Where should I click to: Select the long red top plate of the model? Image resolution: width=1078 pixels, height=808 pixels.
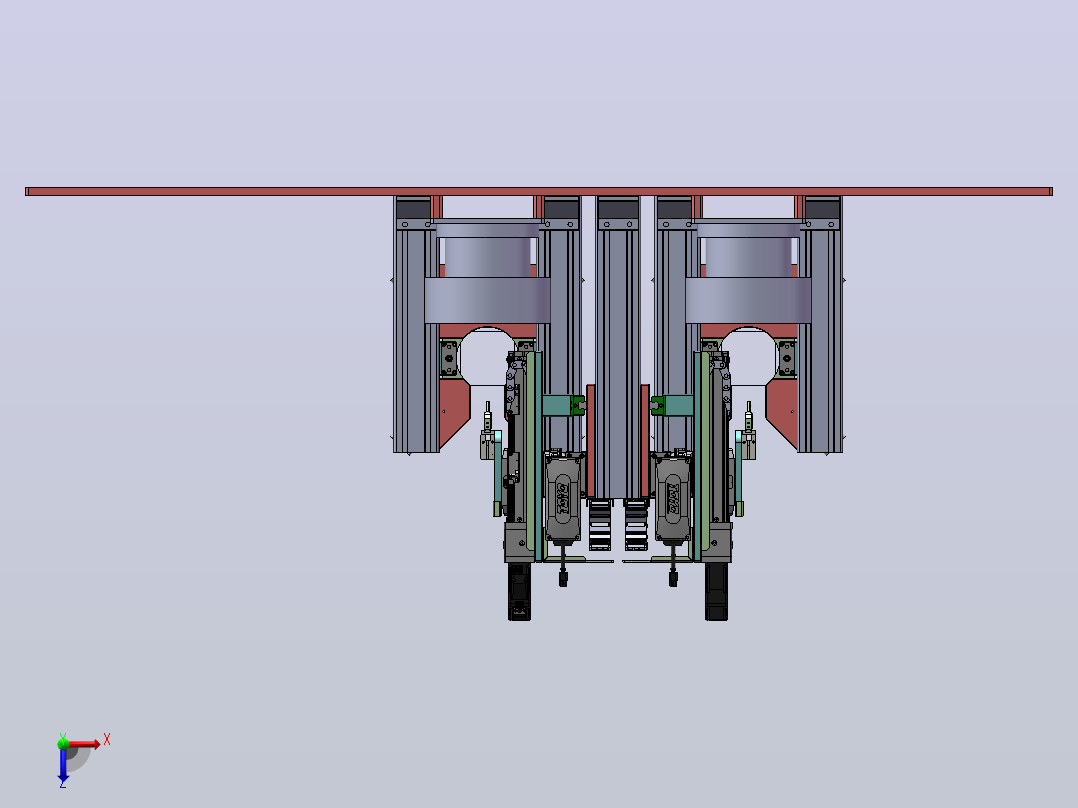pyautogui.click(x=538, y=191)
